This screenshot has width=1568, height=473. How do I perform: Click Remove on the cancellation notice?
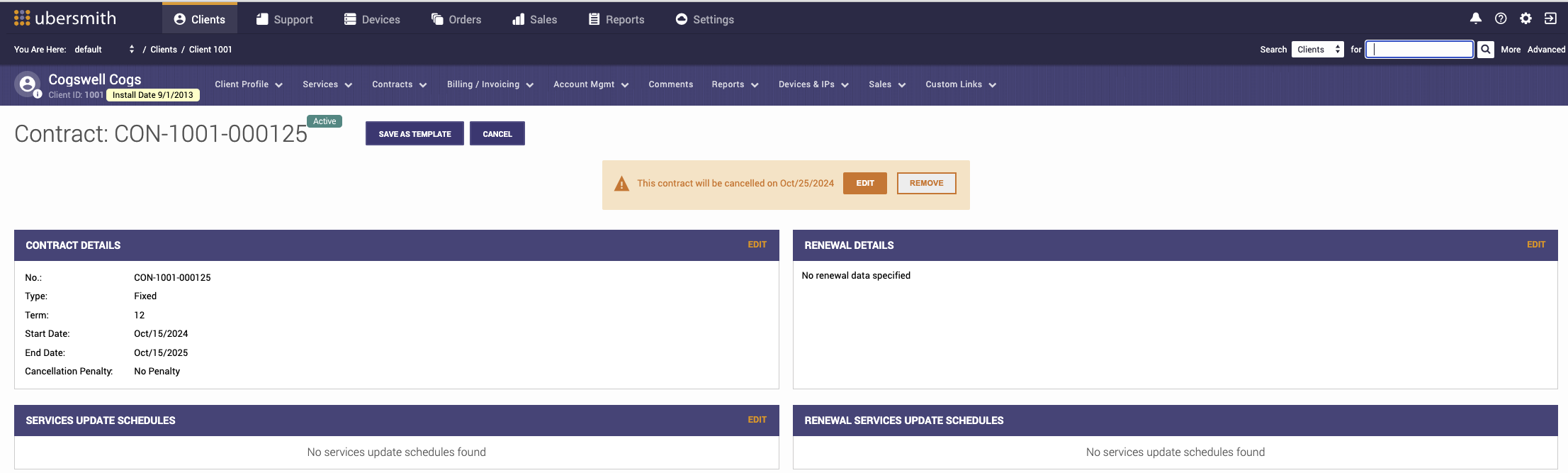tap(926, 183)
